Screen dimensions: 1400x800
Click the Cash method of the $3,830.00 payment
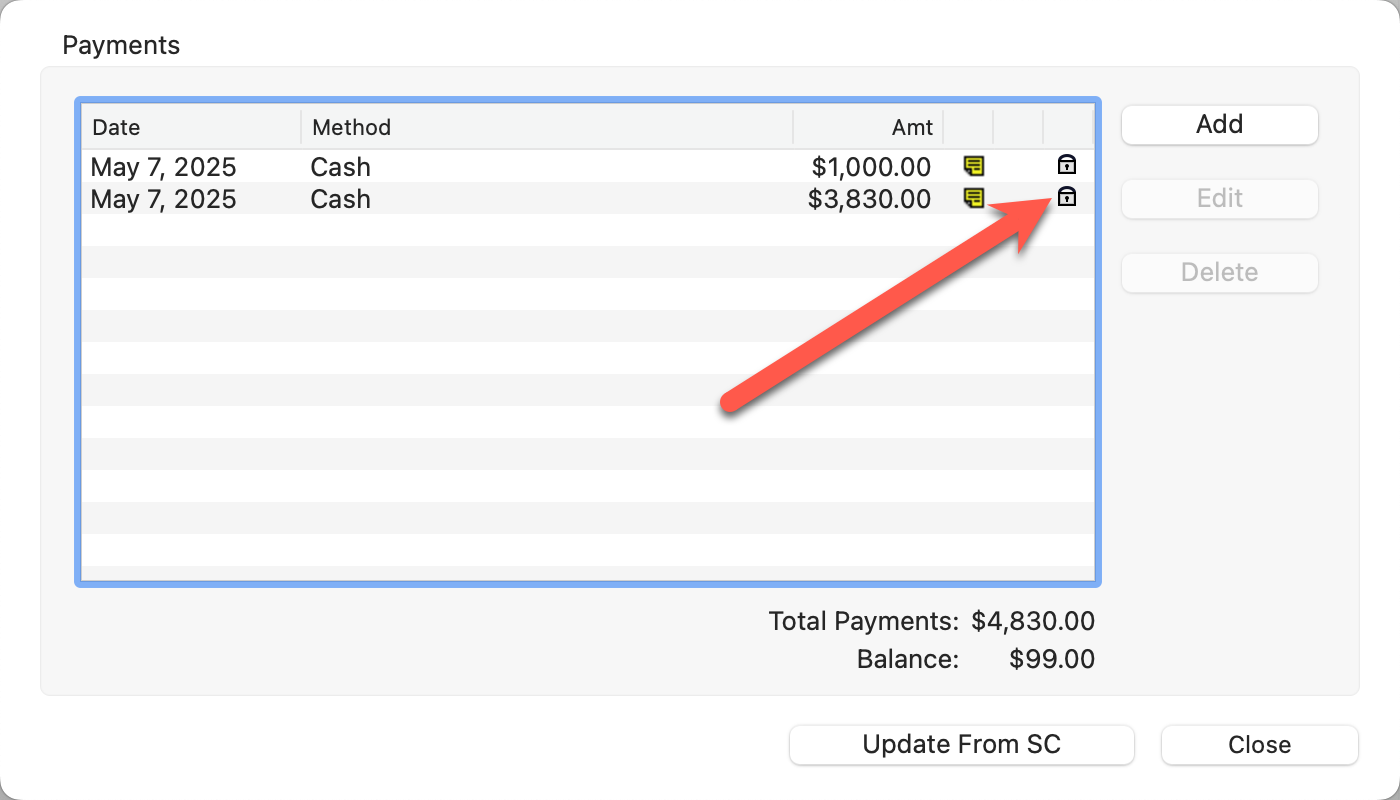(341, 199)
